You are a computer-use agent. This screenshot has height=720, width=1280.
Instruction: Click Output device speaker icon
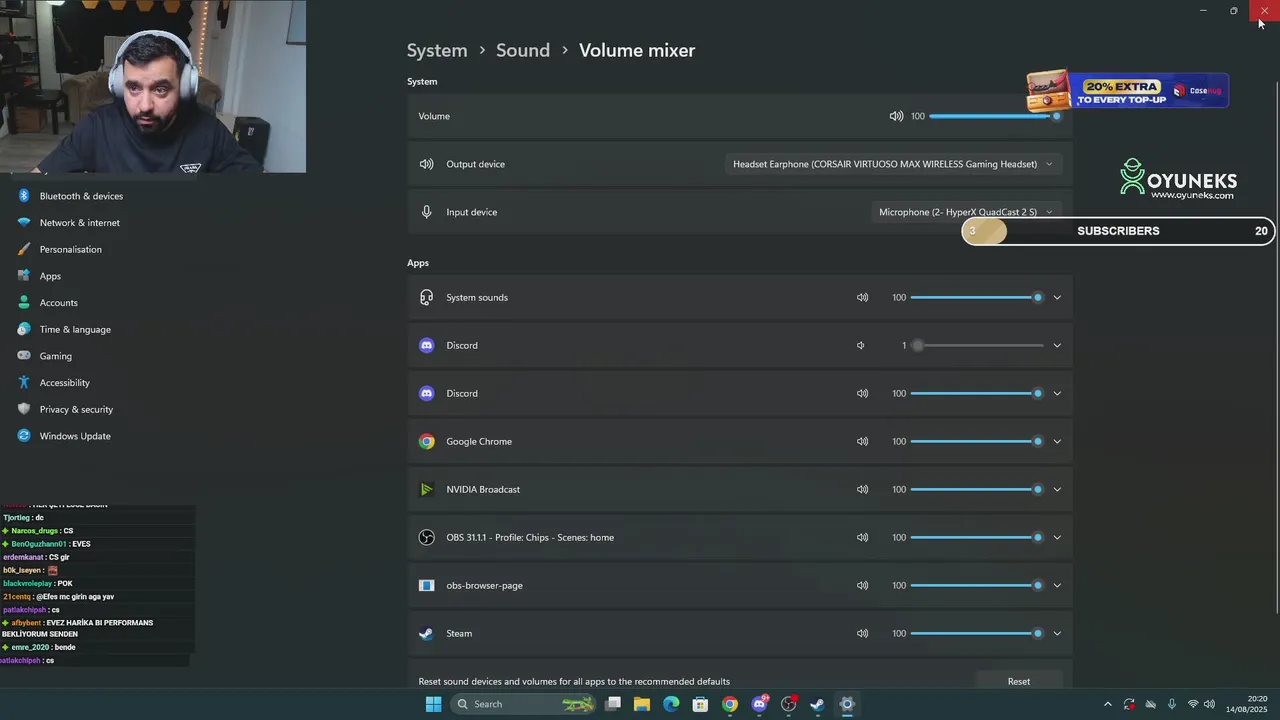point(427,164)
